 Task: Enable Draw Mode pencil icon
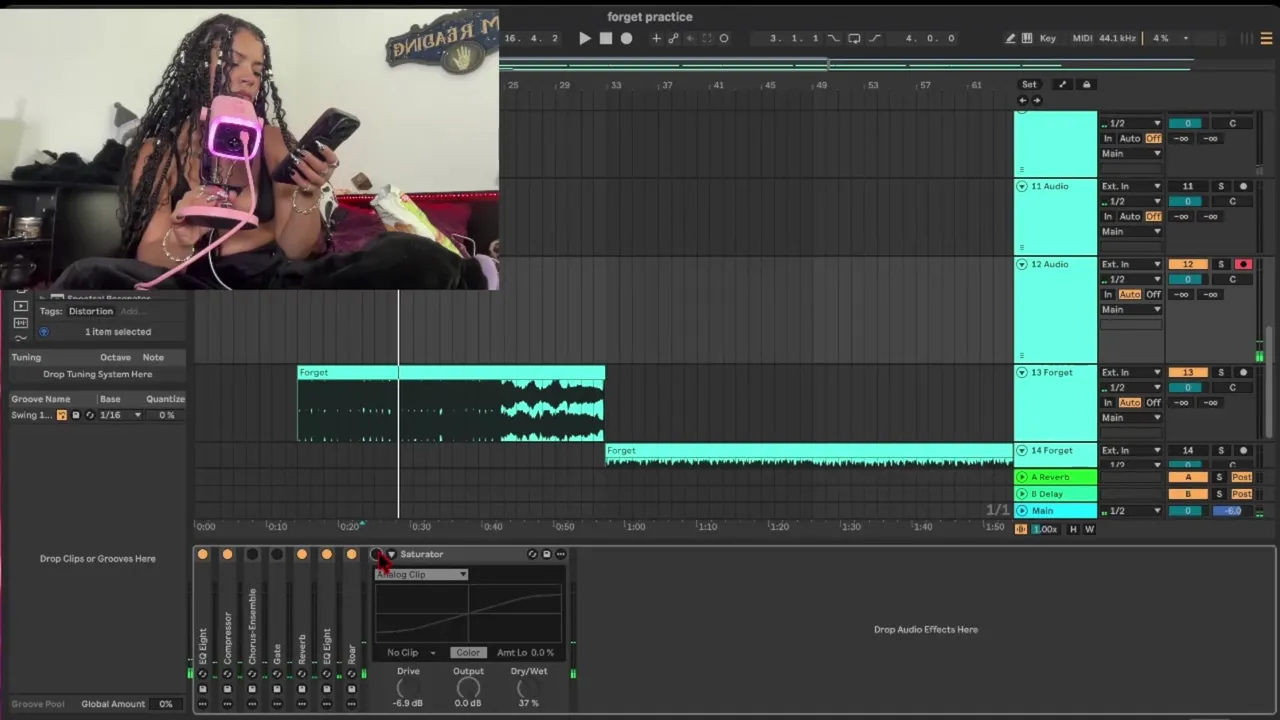point(1011,38)
